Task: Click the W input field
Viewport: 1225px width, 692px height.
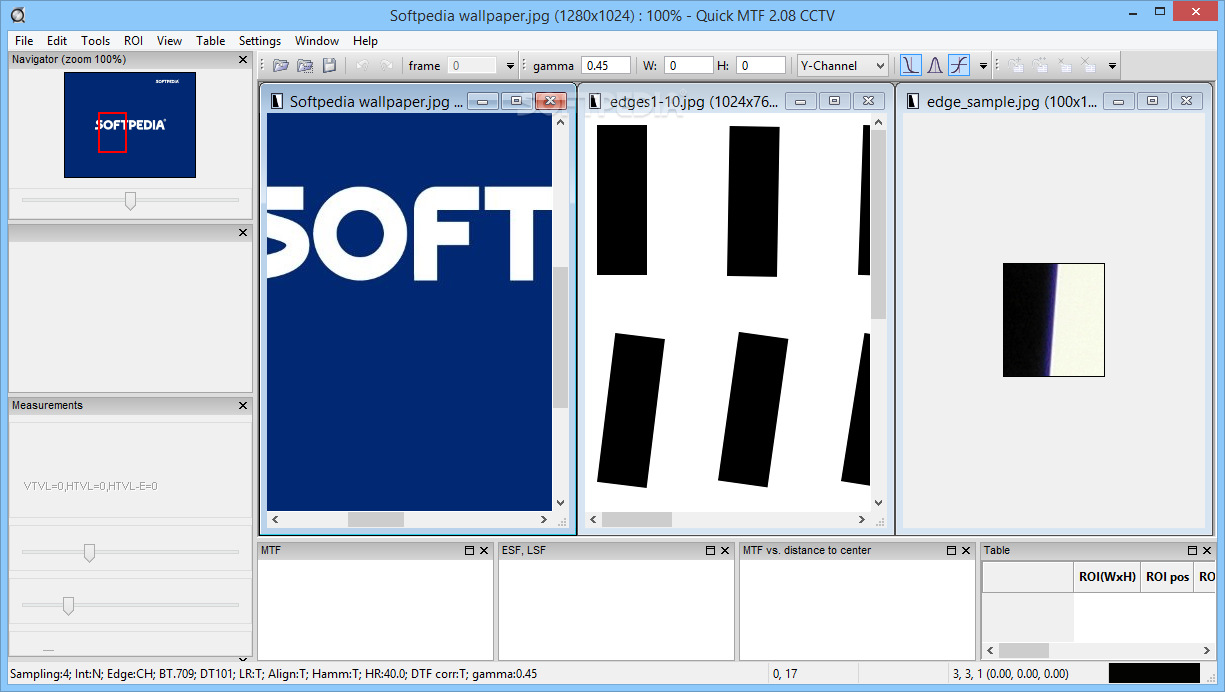Action: pos(689,65)
